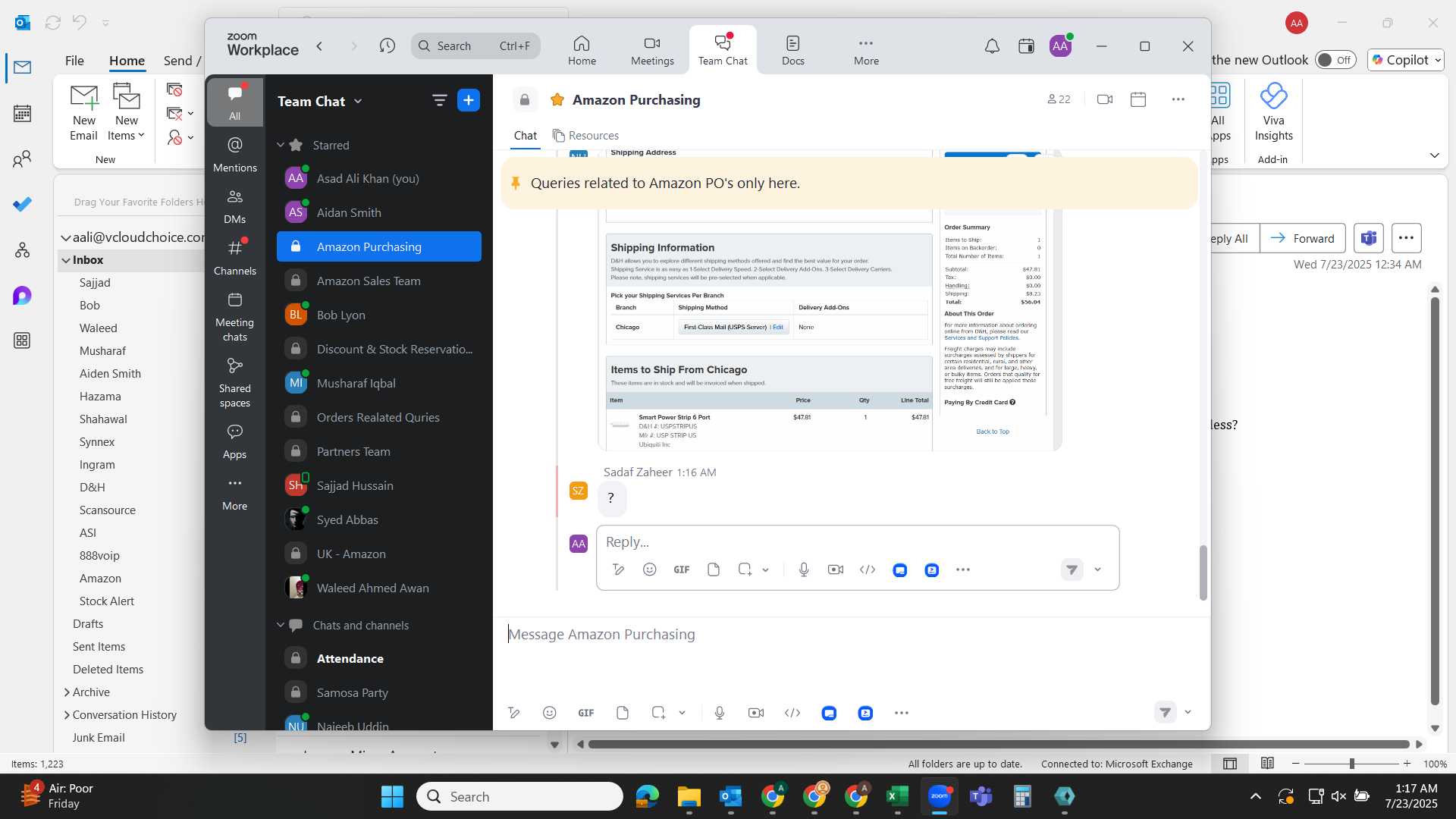The height and width of the screenshot is (819, 1456).
Task: Open the Team Chat filter icon
Action: 439,100
